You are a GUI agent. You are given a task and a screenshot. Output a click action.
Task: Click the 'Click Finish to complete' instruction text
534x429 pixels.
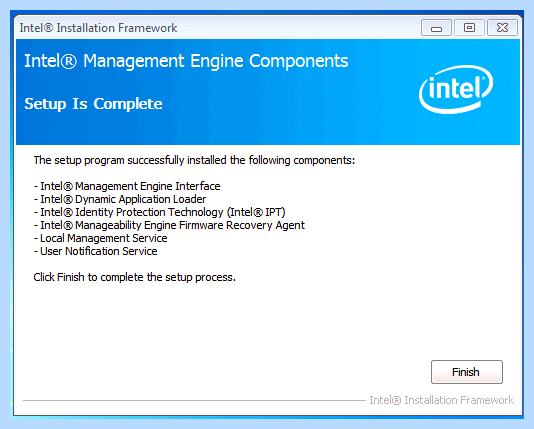(x=135, y=277)
